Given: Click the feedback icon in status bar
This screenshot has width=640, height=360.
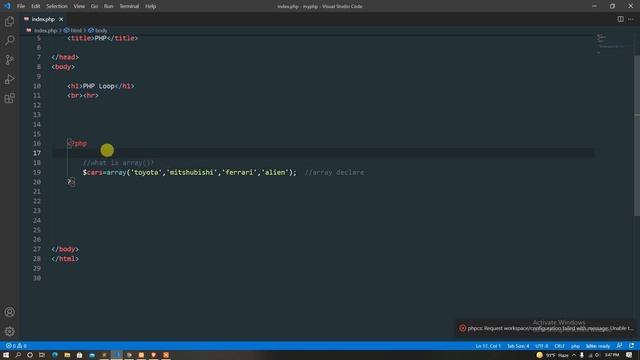Looking at the screenshot, I should pyautogui.click(x=619, y=346).
